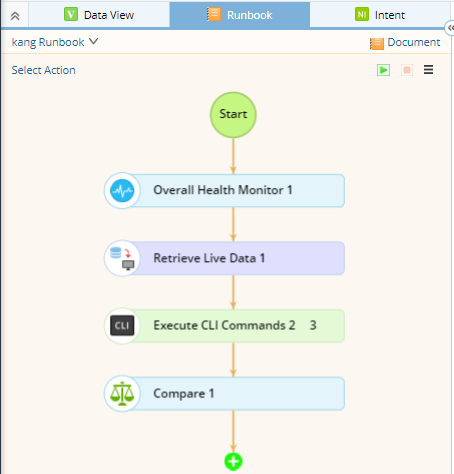Click the Select Action link
This screenshot has width=454, height=474.
[44, 70]
